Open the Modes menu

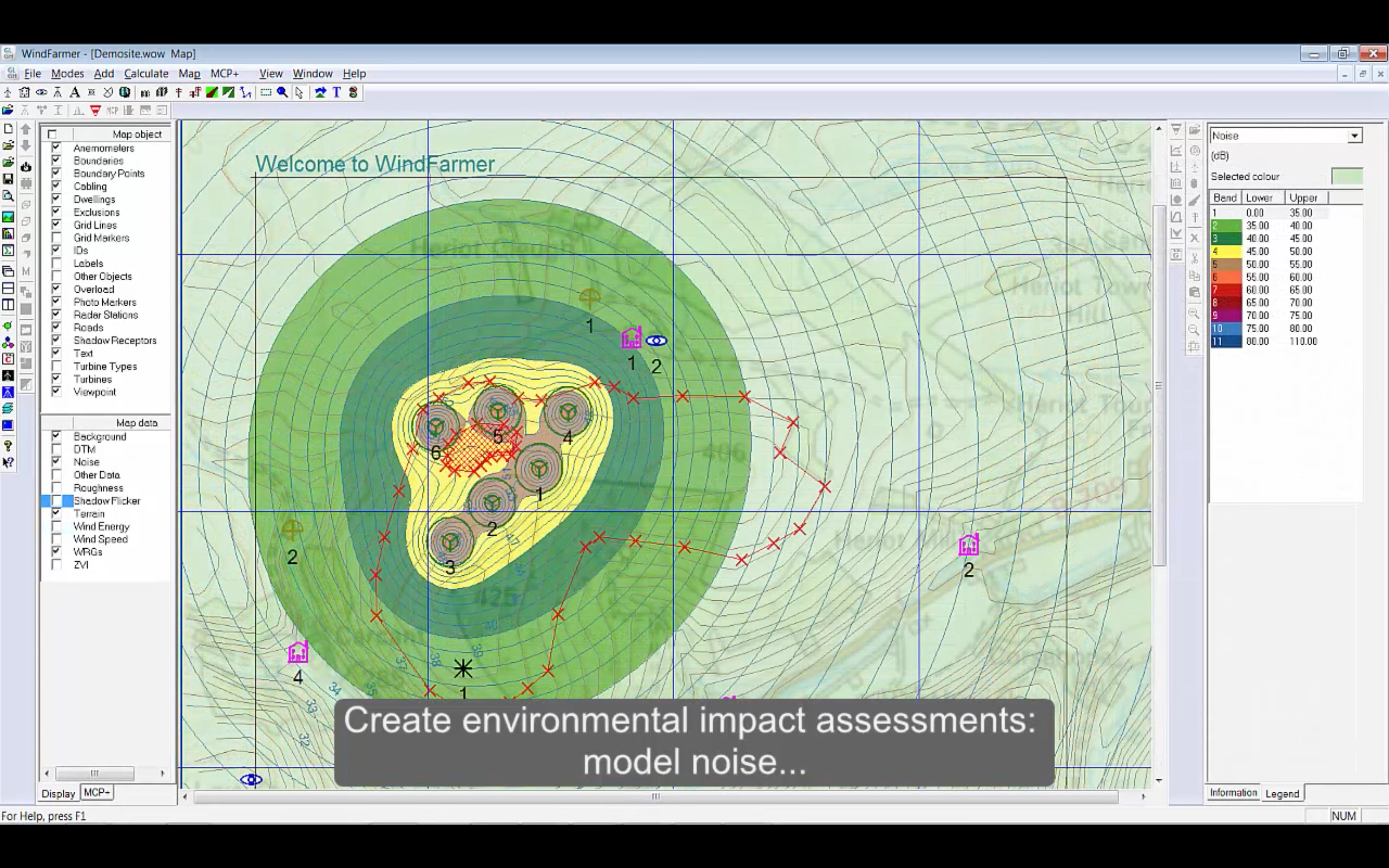click(67, 73)
